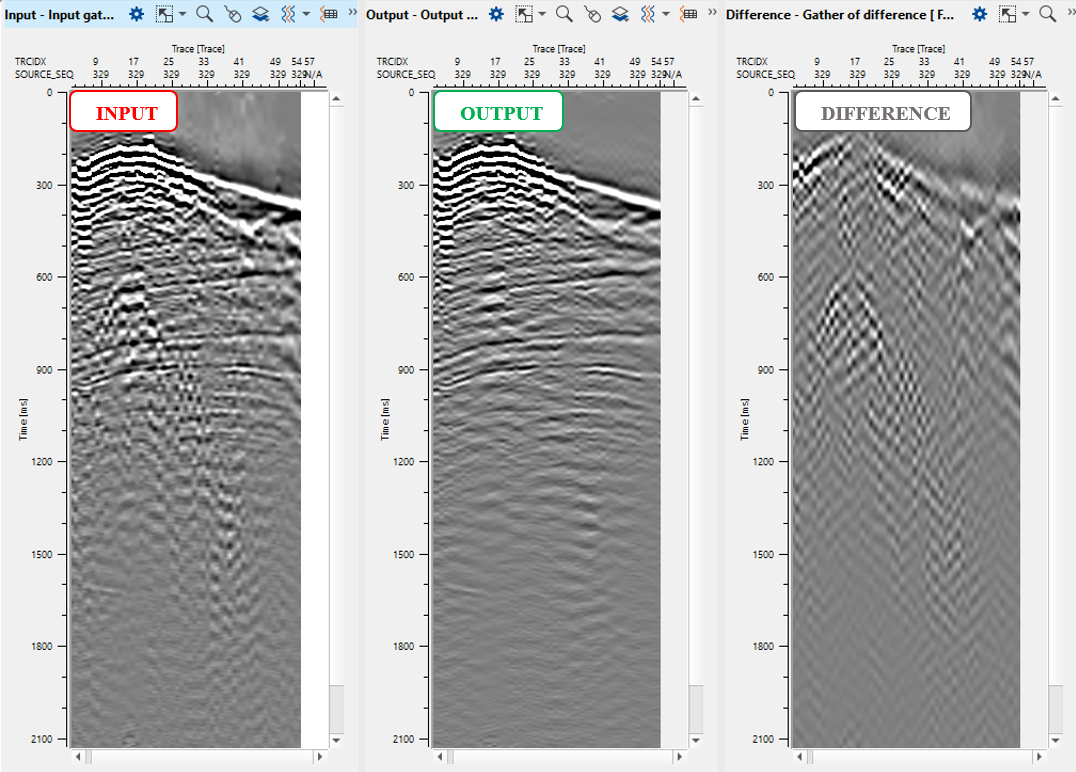This screenshot has width=1076, height=772.
Task: Expand selection mode dropdown in Difference panel
Action: coord(1025,14)
